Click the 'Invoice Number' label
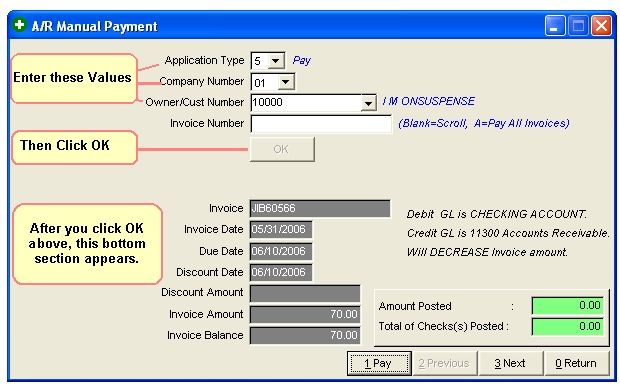 207,123
